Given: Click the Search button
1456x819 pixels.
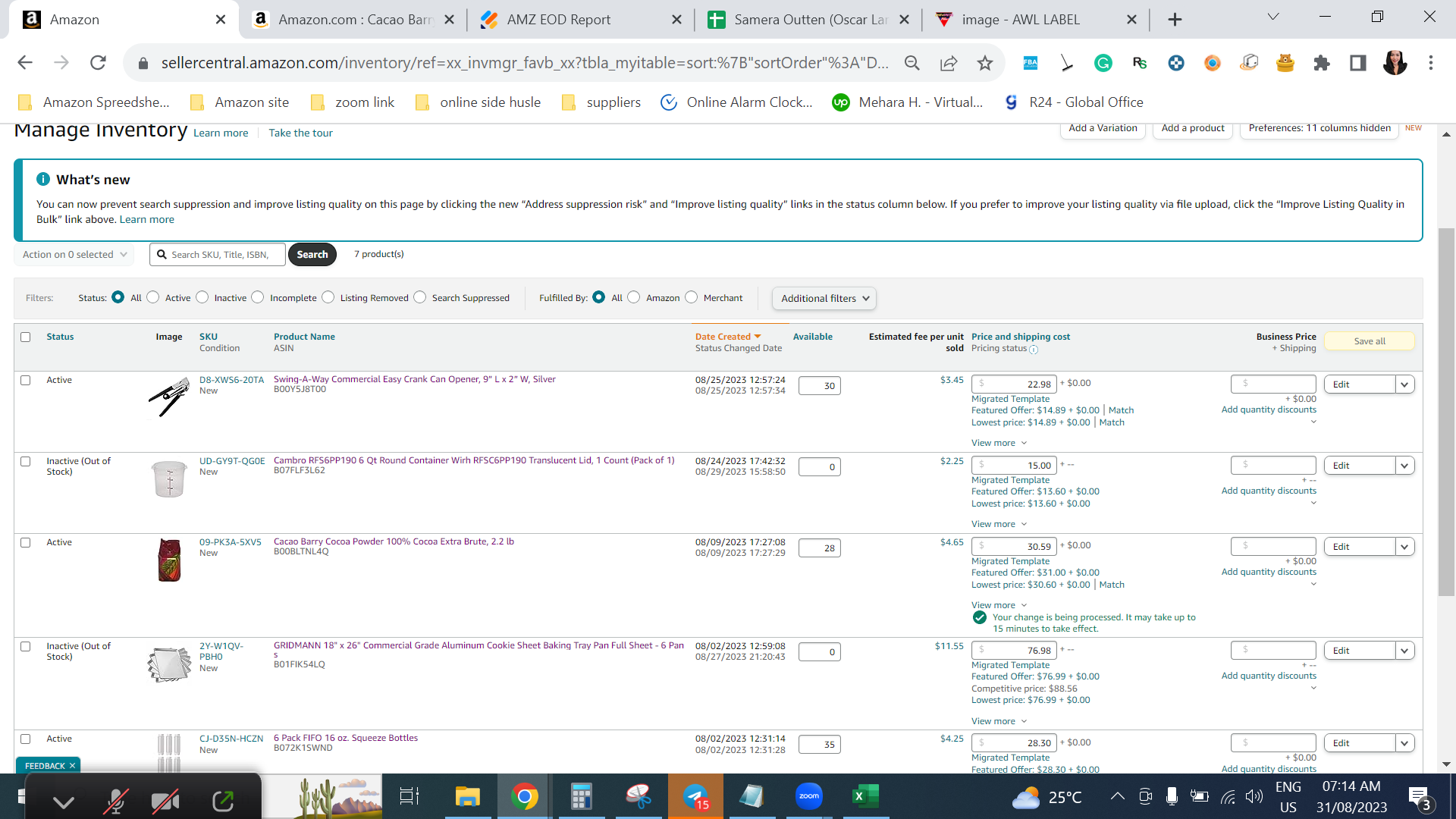Looking at the screenshot, I should tap(312, 255).
